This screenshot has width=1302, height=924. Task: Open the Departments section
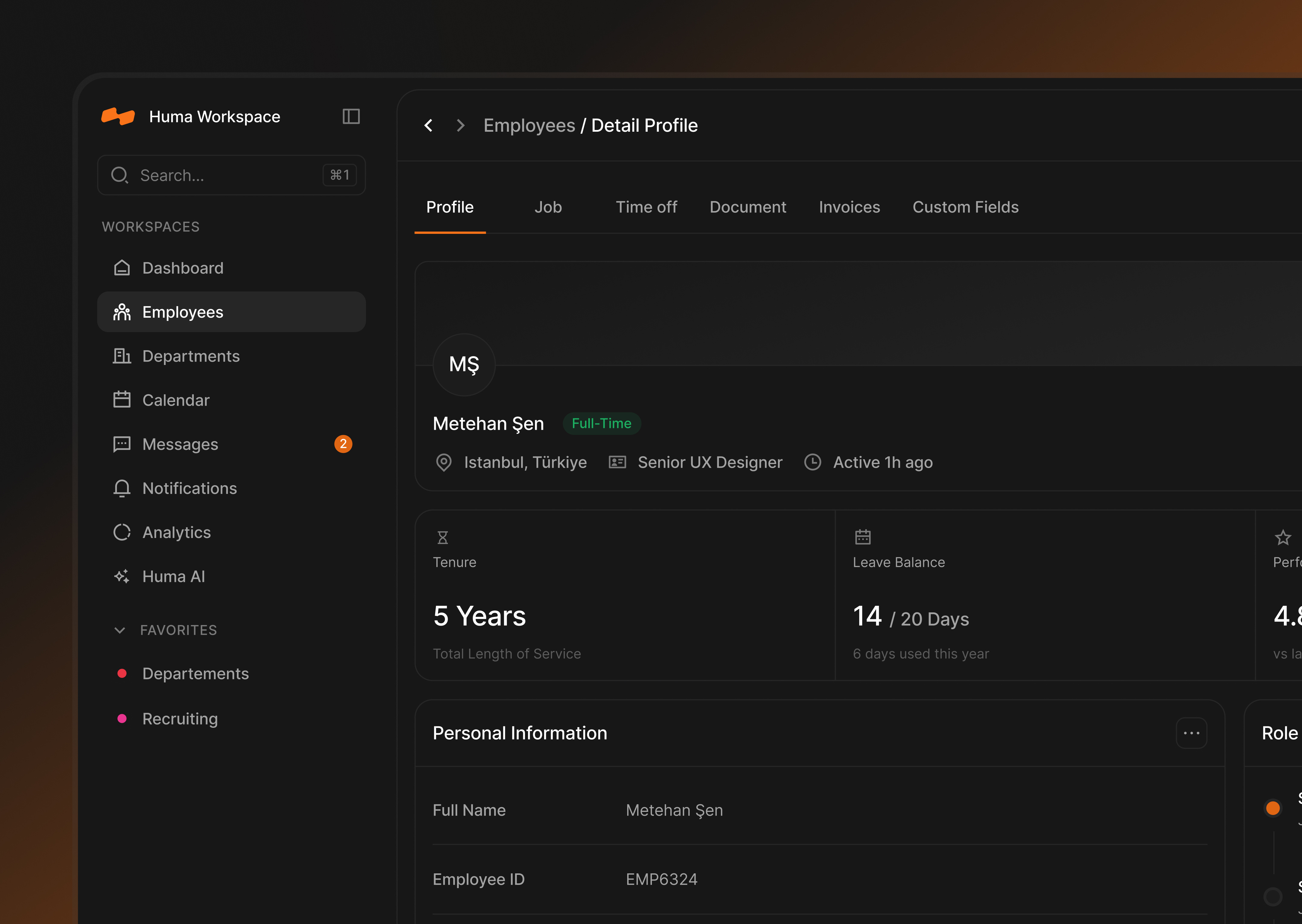coord(191,356)
